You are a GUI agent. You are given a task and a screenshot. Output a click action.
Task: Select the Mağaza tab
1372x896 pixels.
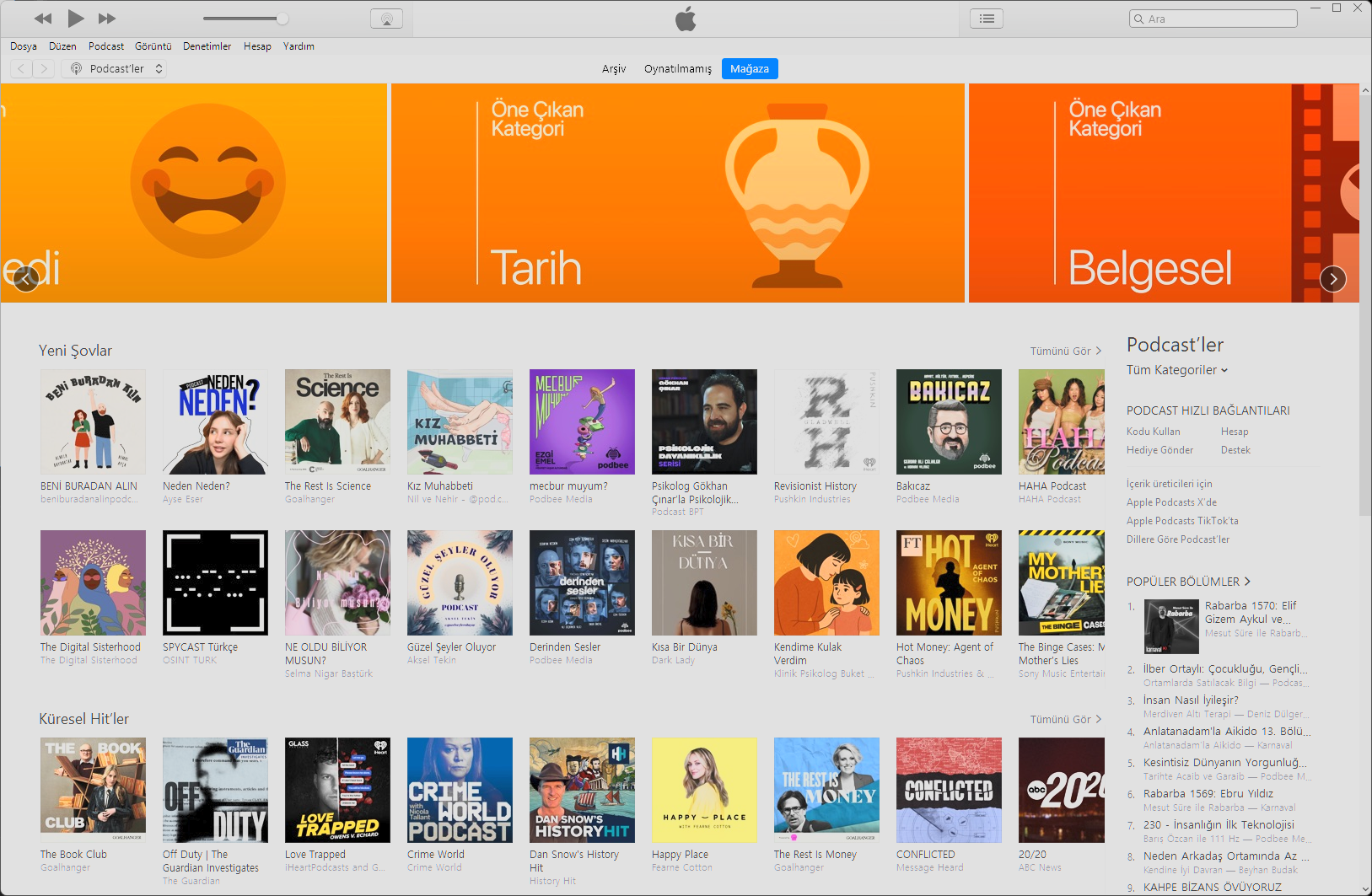pyautogui.click(x=750, y=69)
